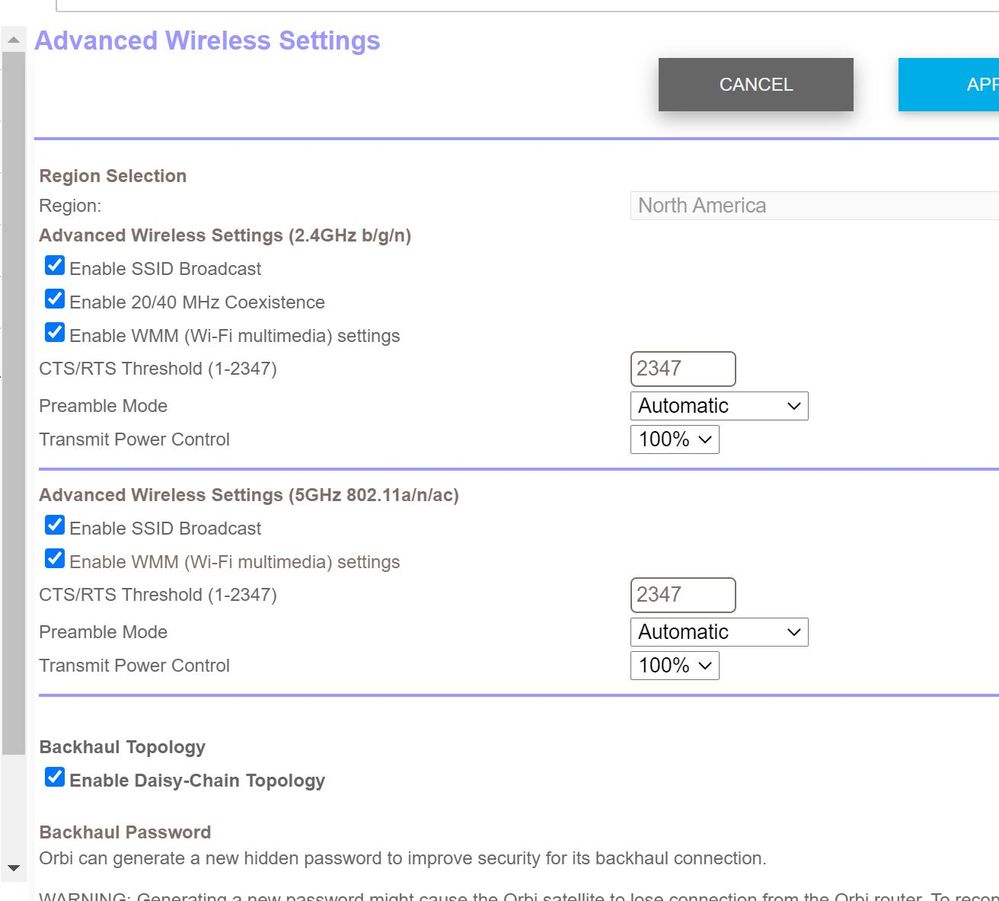Toggle 5GHz Enable SSID Broadcast checkbox
Viewport: 999px width, 901px height.
click(55, 527)
